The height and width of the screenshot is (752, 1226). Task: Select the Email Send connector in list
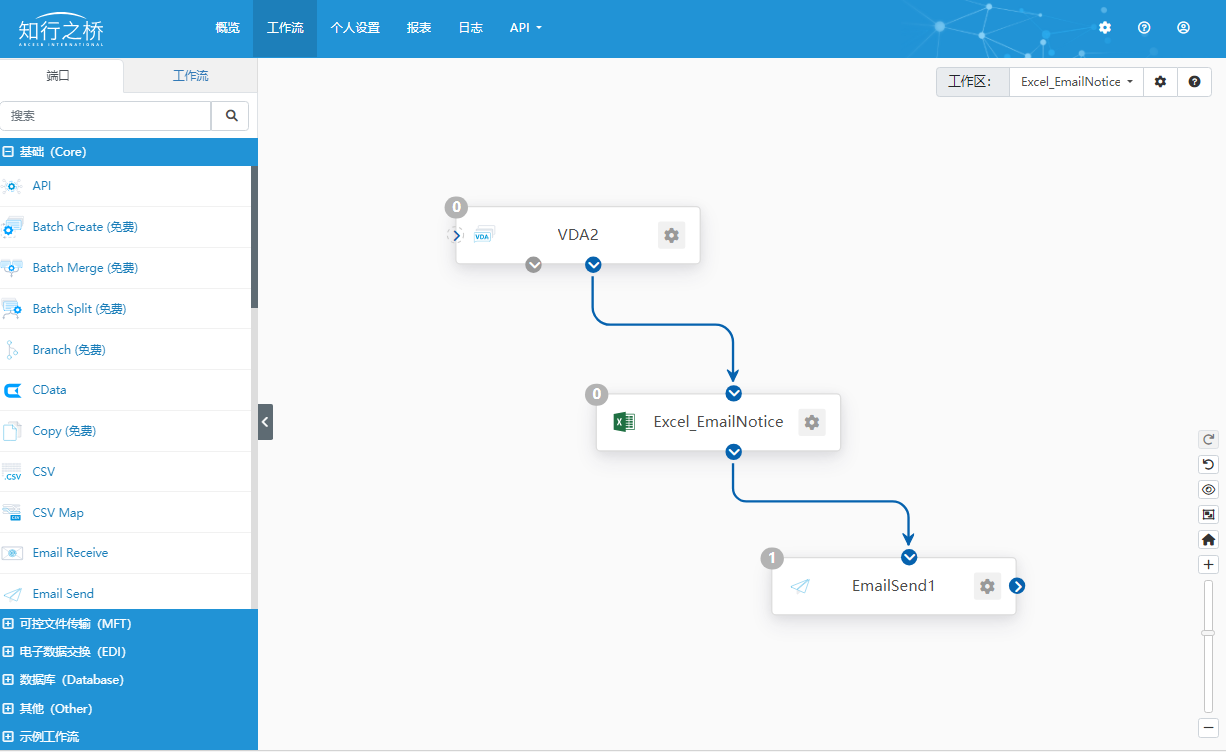coord(63,593)
